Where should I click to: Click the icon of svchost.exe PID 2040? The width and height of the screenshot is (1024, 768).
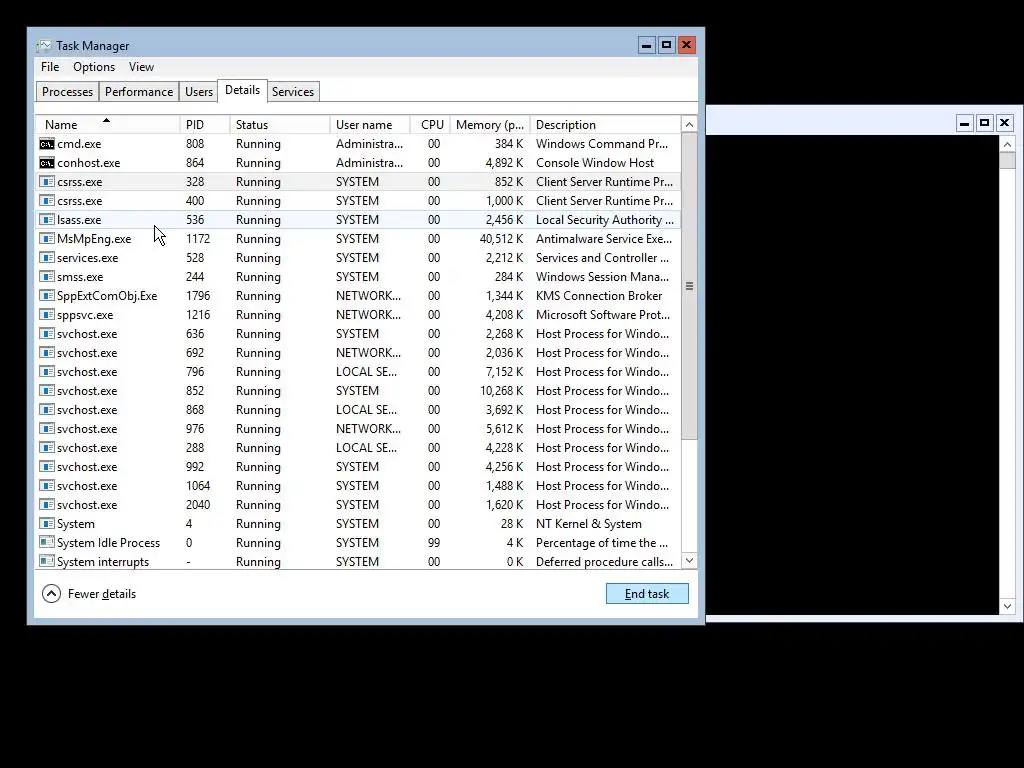pyautogui.click(x=46, y=504)
